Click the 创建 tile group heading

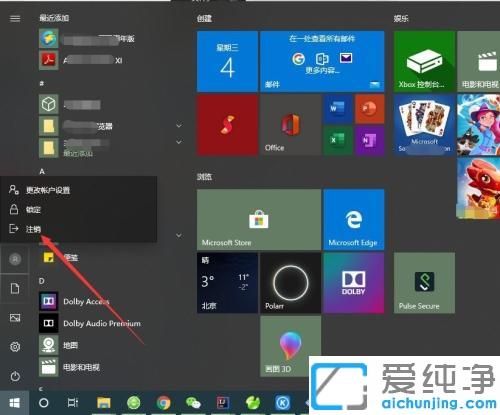(204, 19)
